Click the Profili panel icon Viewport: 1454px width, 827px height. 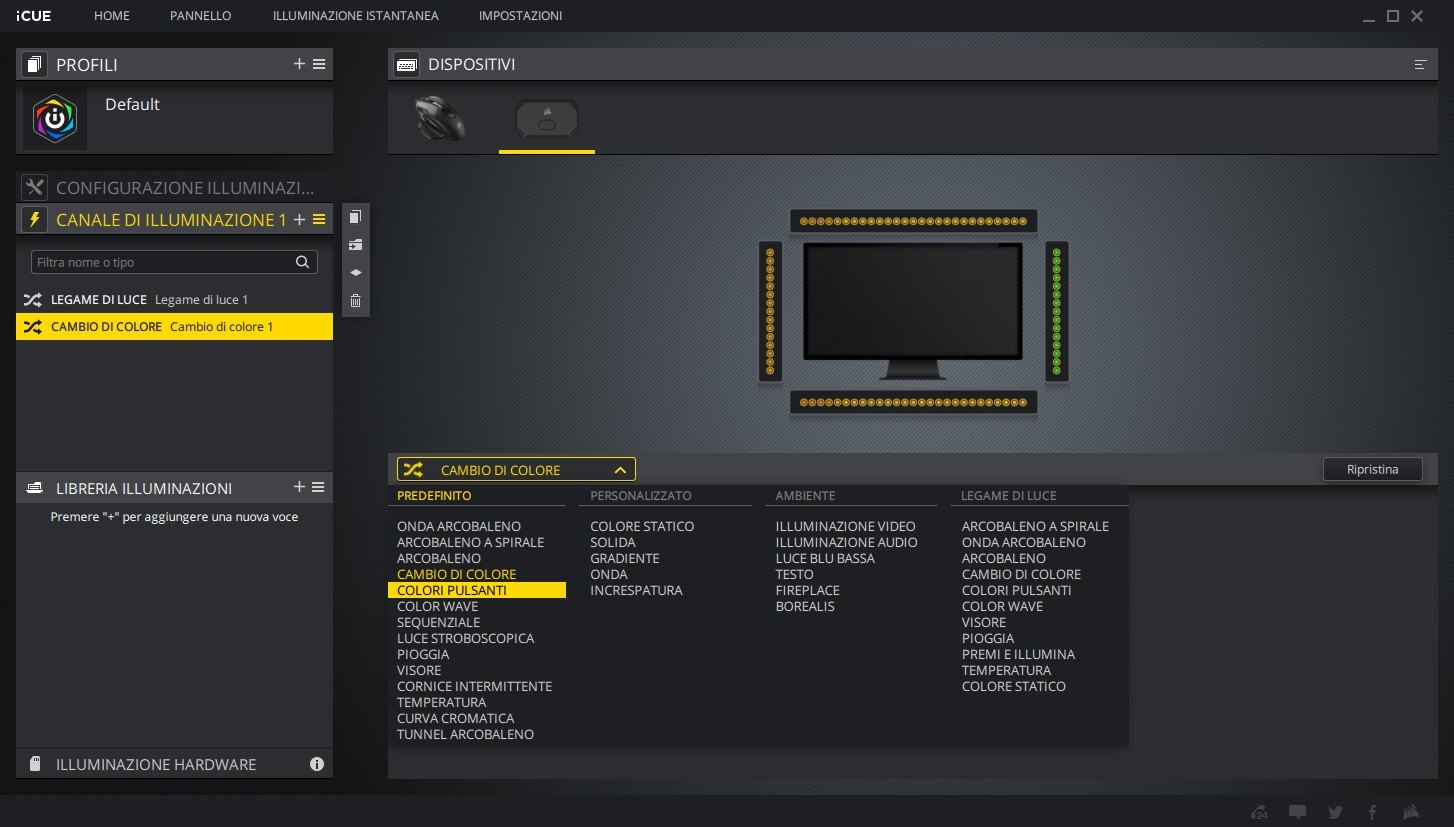34,65
